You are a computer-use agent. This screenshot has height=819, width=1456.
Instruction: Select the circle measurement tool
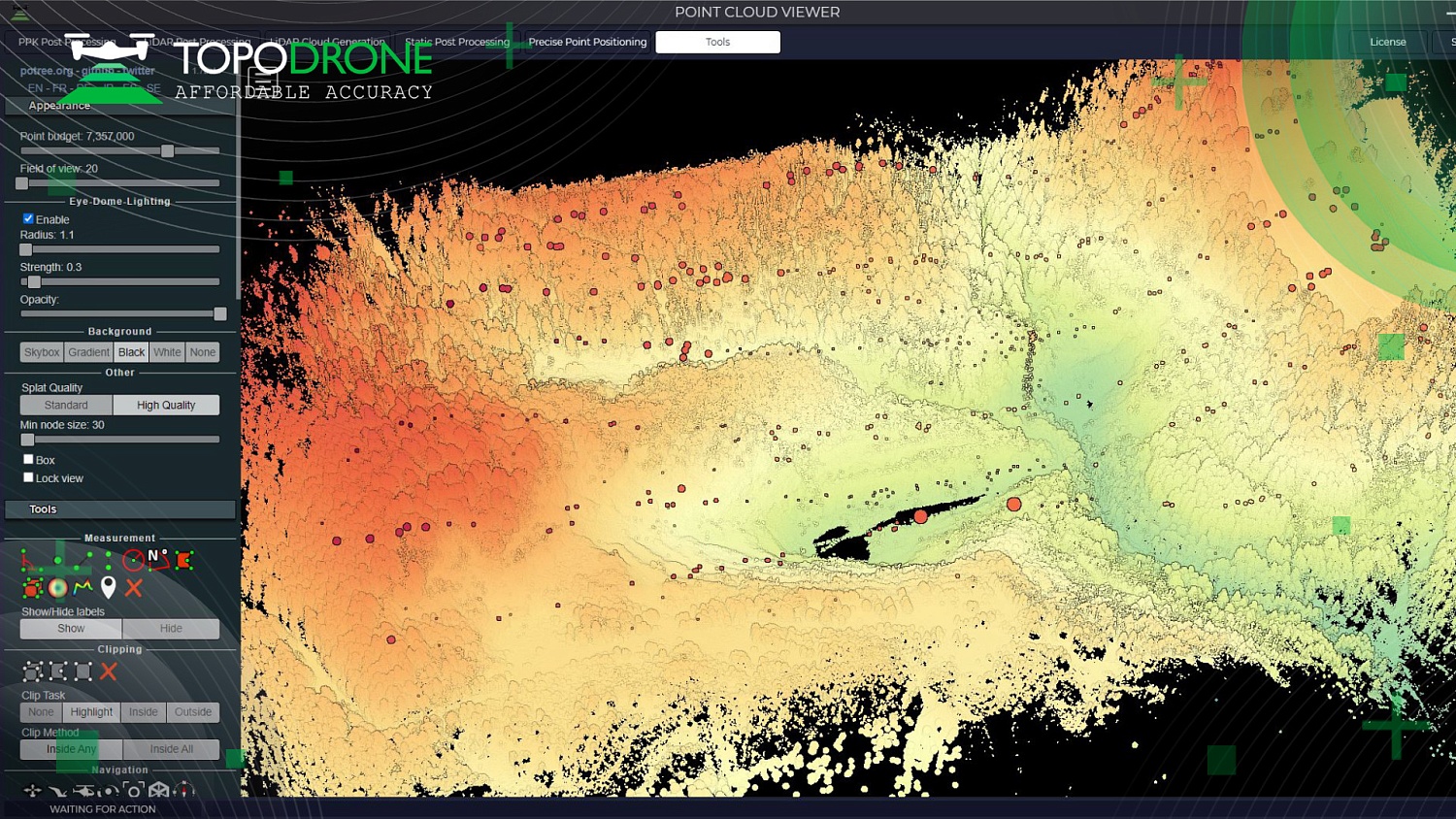[133, 560]
